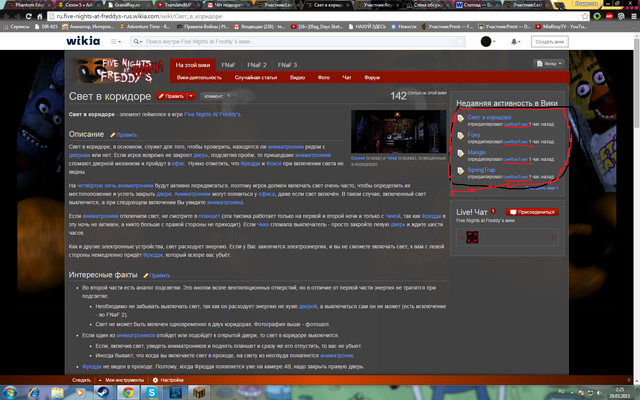
Task: Open Steam from the taskbar
Action: point(102,393)
